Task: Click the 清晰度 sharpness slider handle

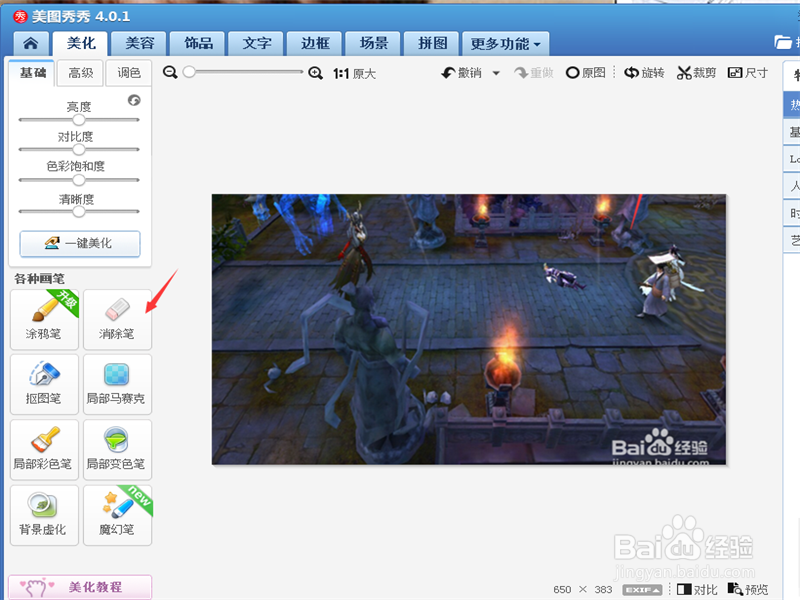Action: click(79, 211)
